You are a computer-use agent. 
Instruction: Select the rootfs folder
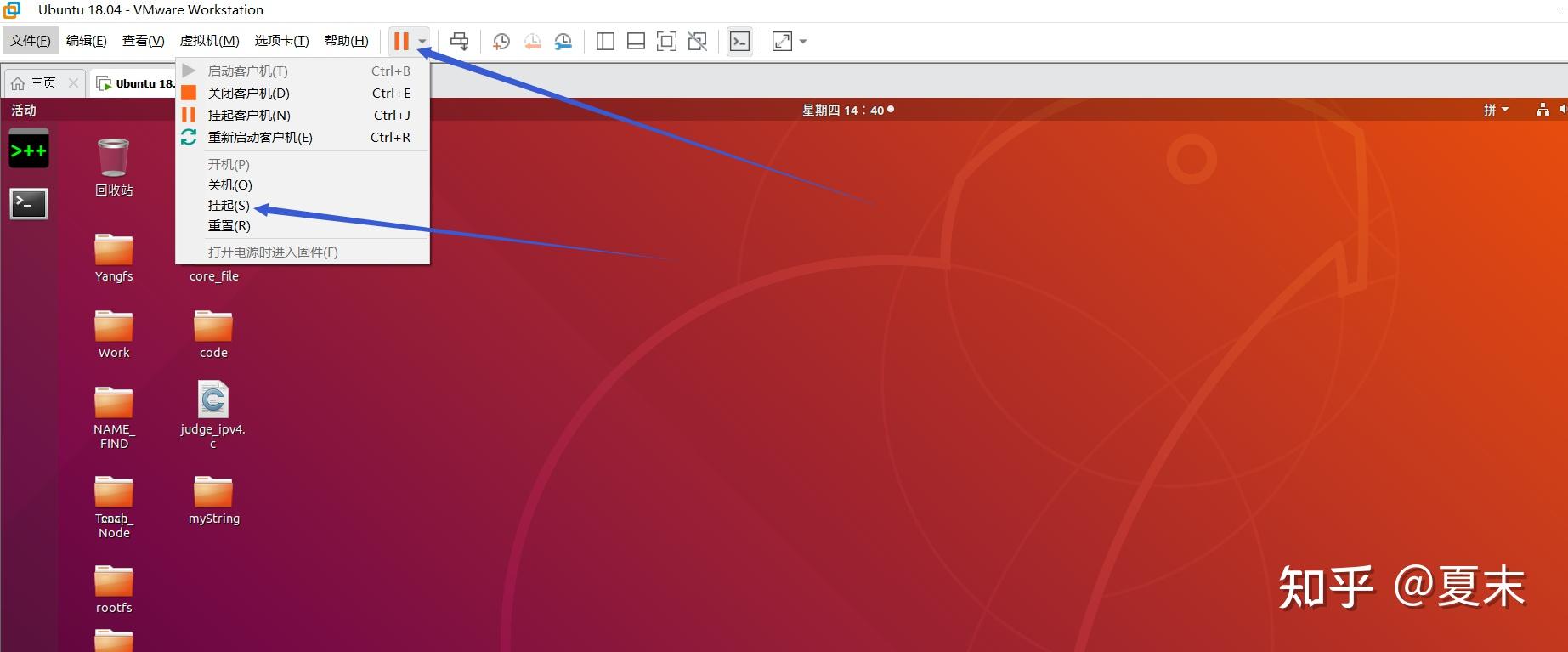pos(114,589)
